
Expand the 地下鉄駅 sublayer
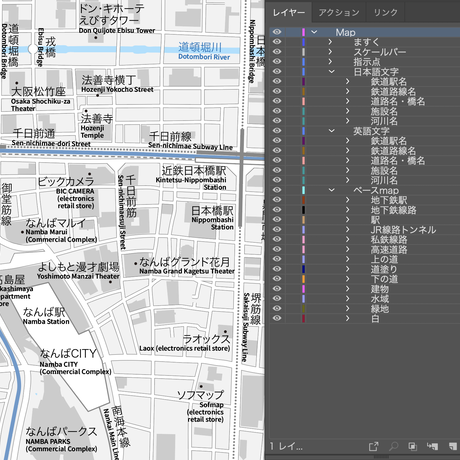tap(348, 200)
